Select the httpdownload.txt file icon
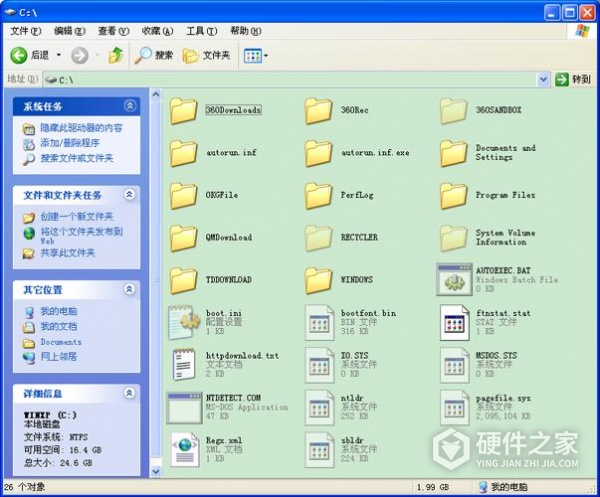 (184, 365)
